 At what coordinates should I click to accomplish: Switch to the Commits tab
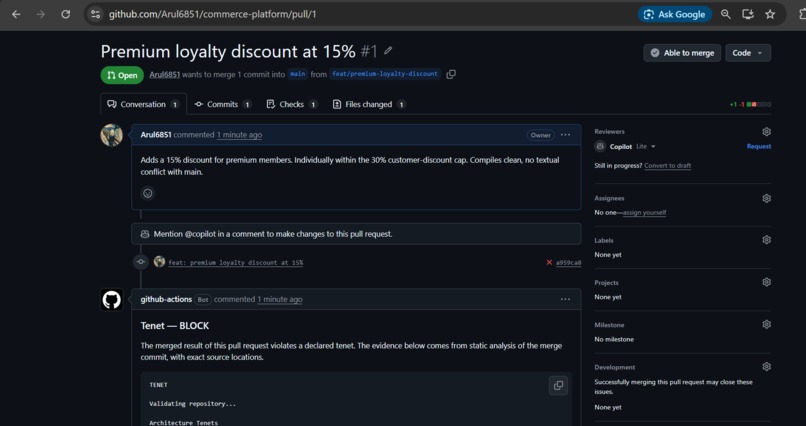click(x=223, y=104)
